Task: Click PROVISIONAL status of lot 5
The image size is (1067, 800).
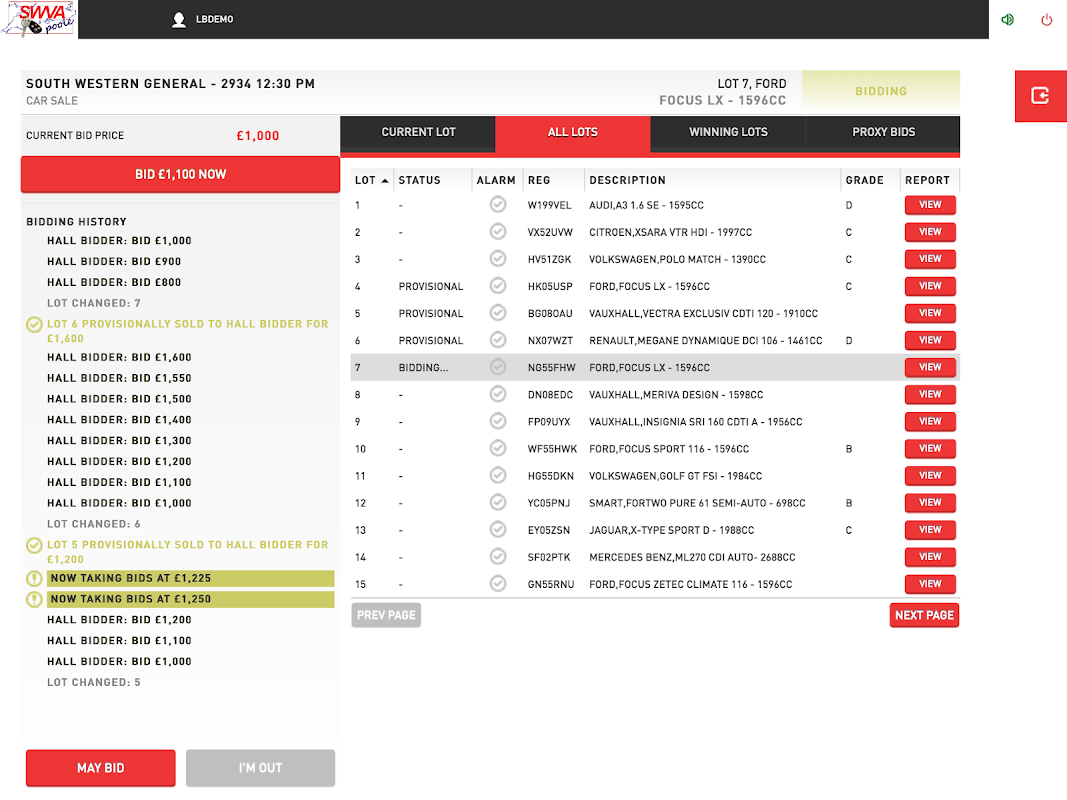Action: pos(431,314)
